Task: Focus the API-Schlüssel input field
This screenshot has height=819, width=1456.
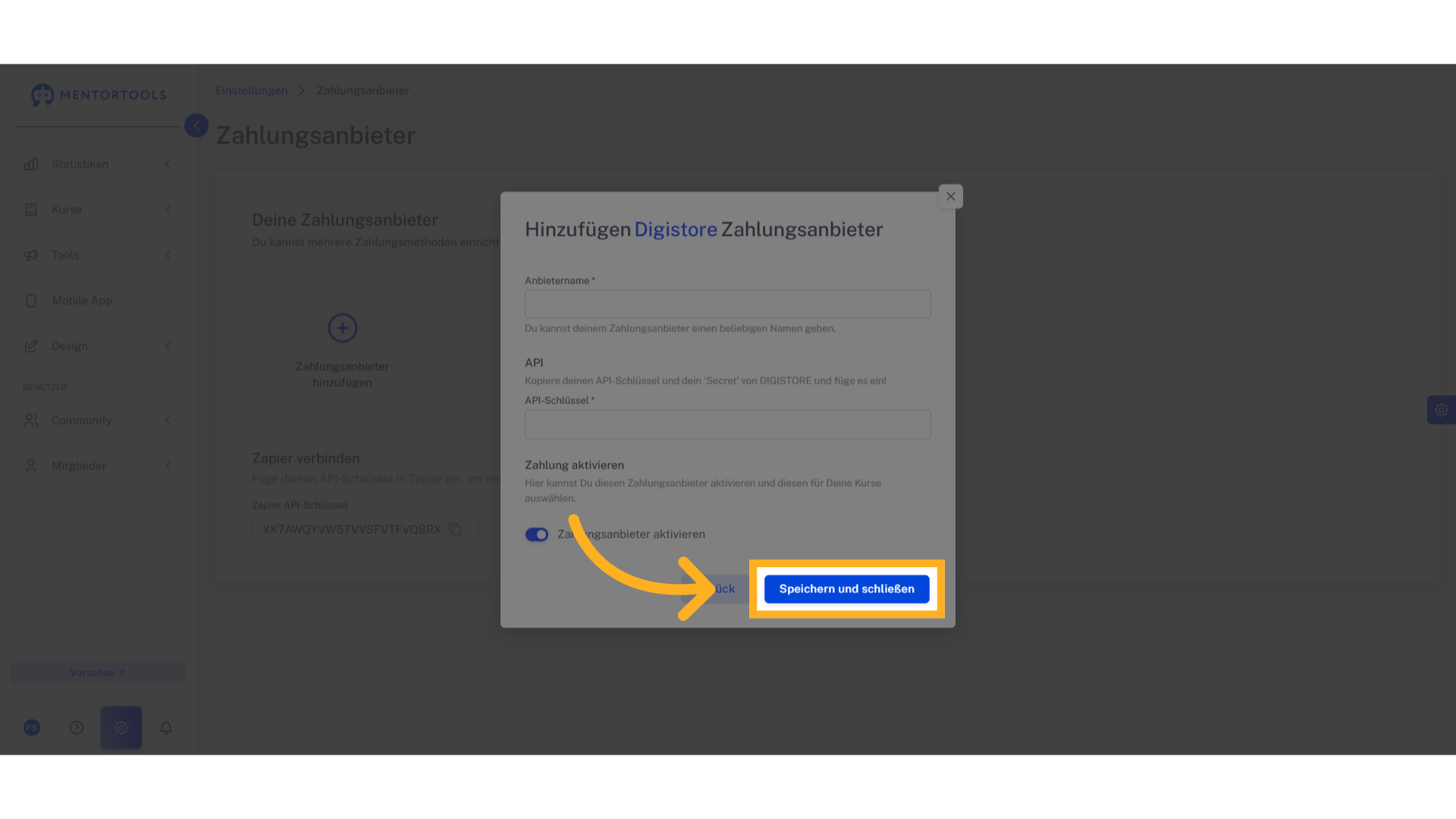Action: click(x=728, y=424)
